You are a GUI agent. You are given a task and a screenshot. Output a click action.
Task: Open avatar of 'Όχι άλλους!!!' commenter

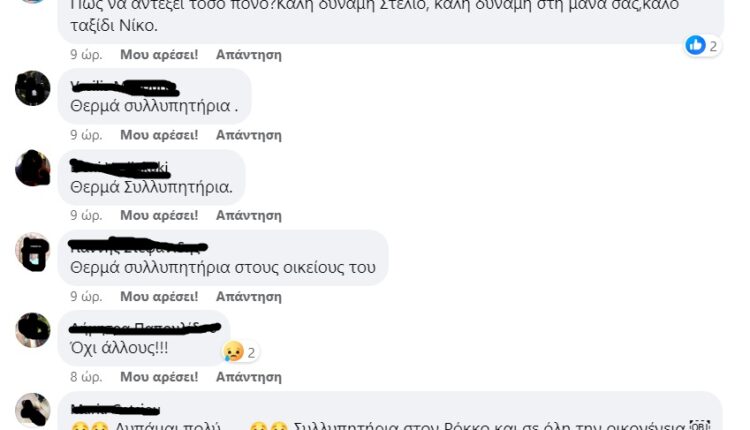(33, 330)
